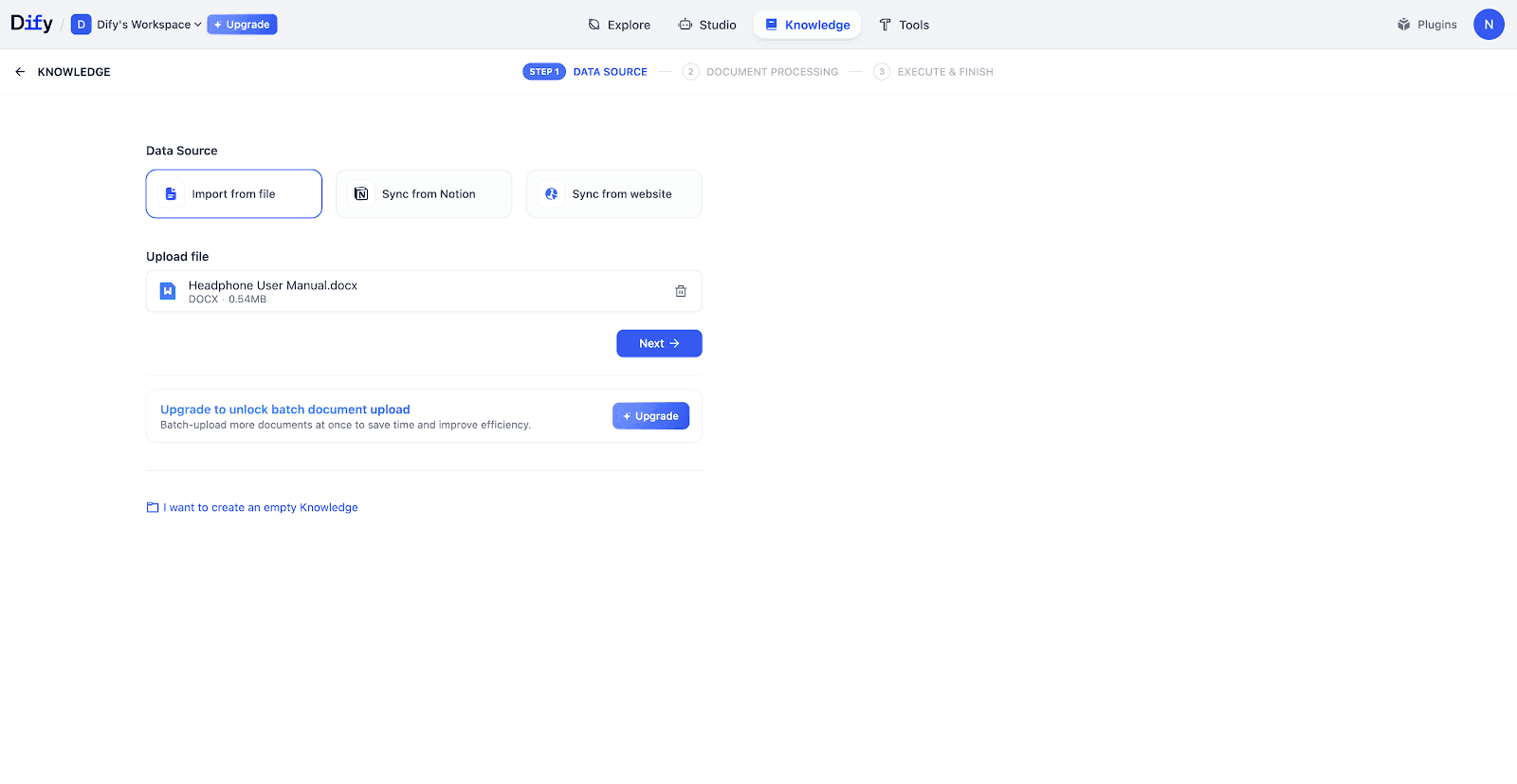Open the Explore tab
The width and height of the screenshot is (1517, 784).
coord(619,25)
